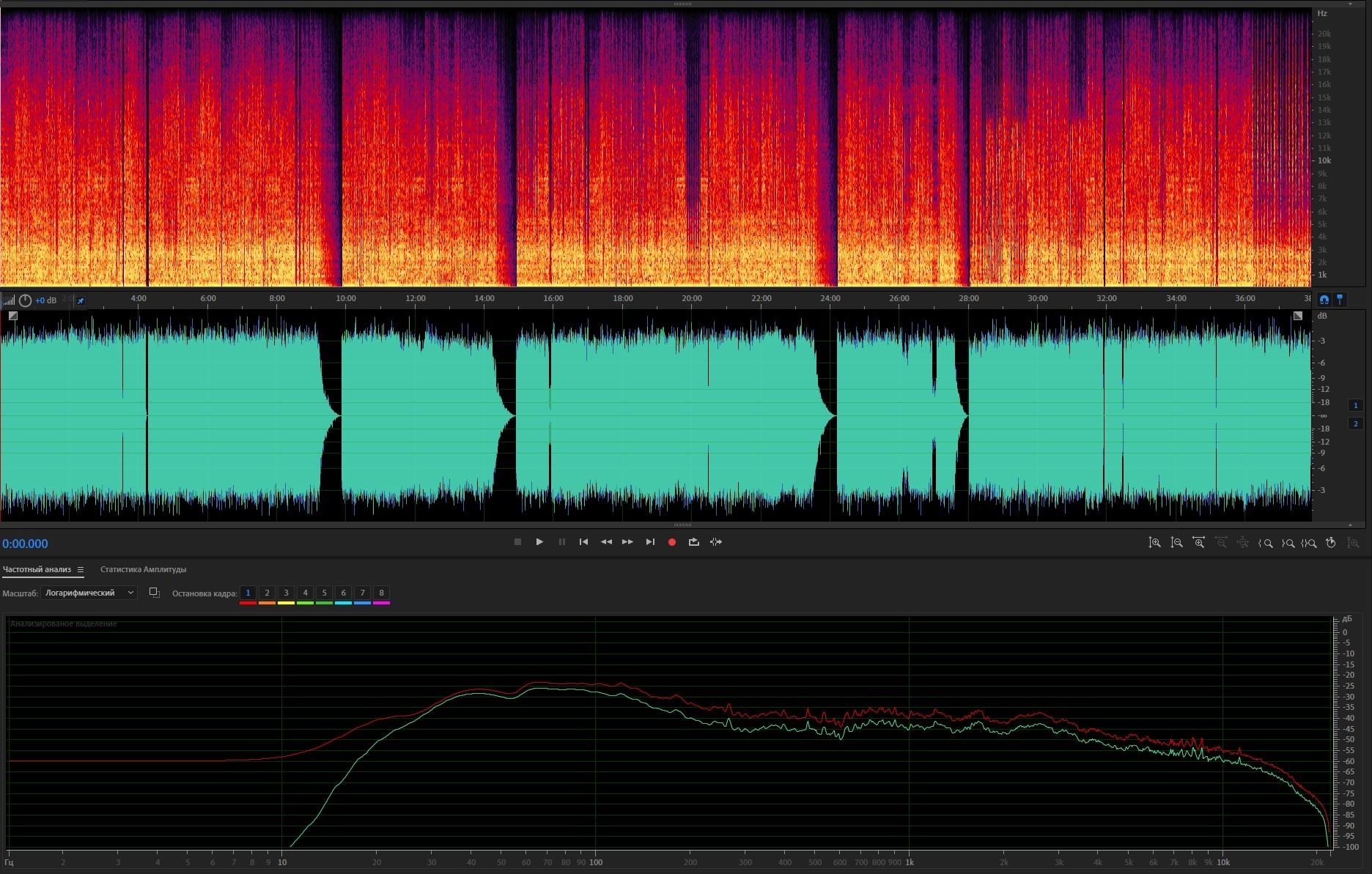Select hold frame 4 button

pyautogui.click(x=305, y=593)
